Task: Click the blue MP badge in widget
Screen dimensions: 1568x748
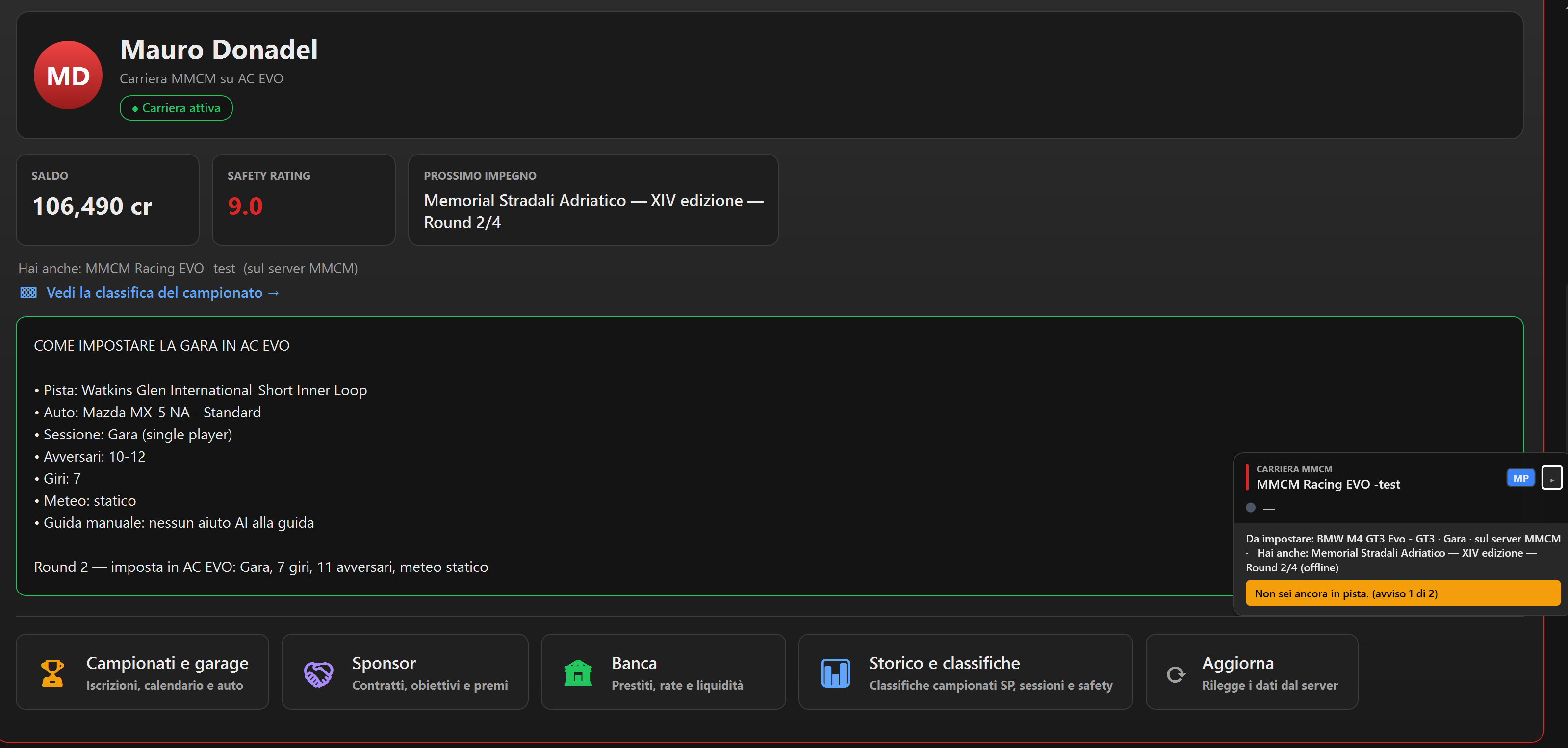Action: pos(1520,478)
